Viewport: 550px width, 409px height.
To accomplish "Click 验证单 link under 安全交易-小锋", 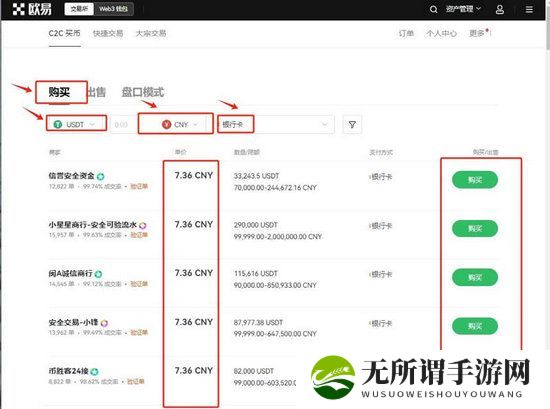I will [x=139, y=332].
